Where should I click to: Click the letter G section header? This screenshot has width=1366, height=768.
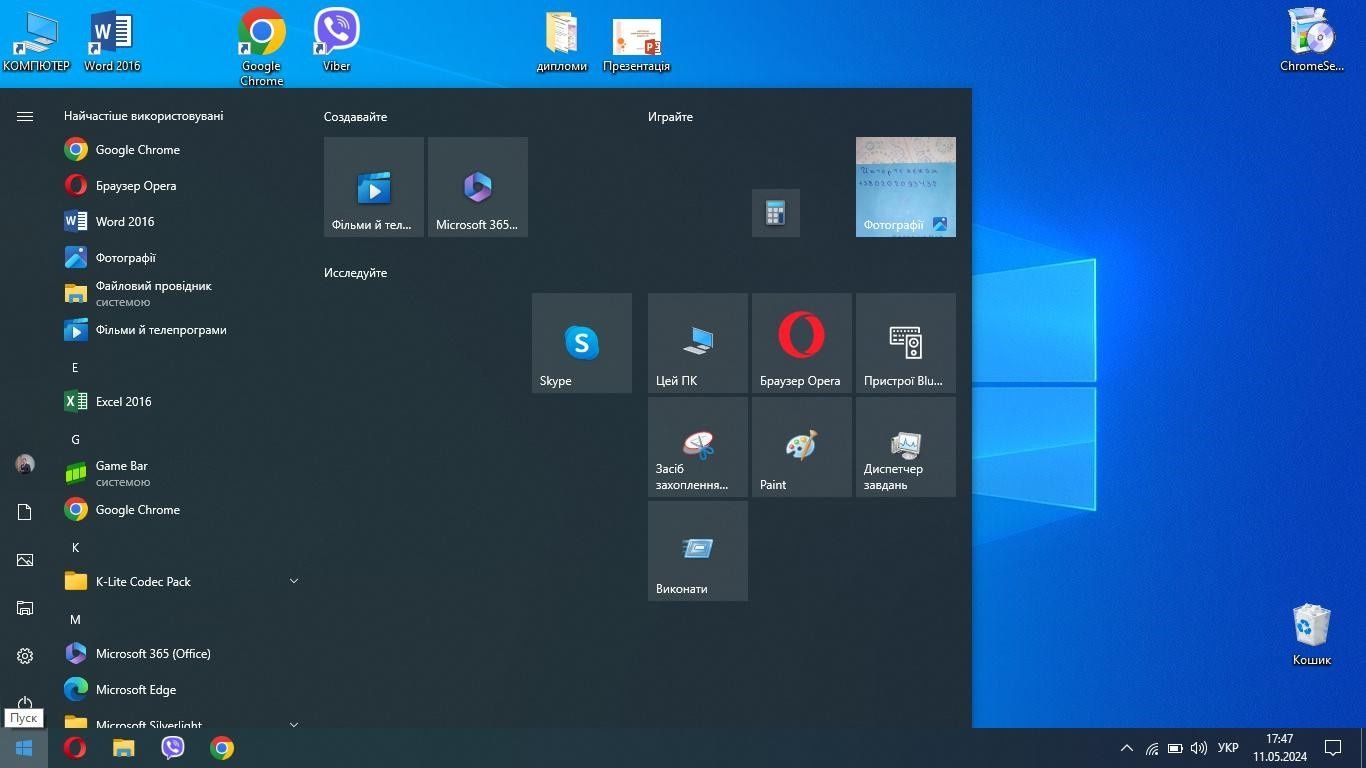(x=75, y=440)
